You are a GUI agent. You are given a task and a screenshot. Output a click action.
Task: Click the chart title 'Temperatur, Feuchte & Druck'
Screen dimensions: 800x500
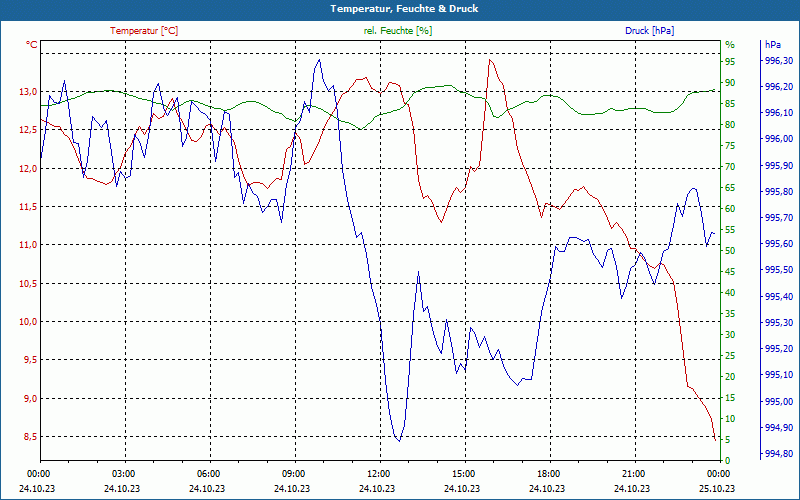404,9
